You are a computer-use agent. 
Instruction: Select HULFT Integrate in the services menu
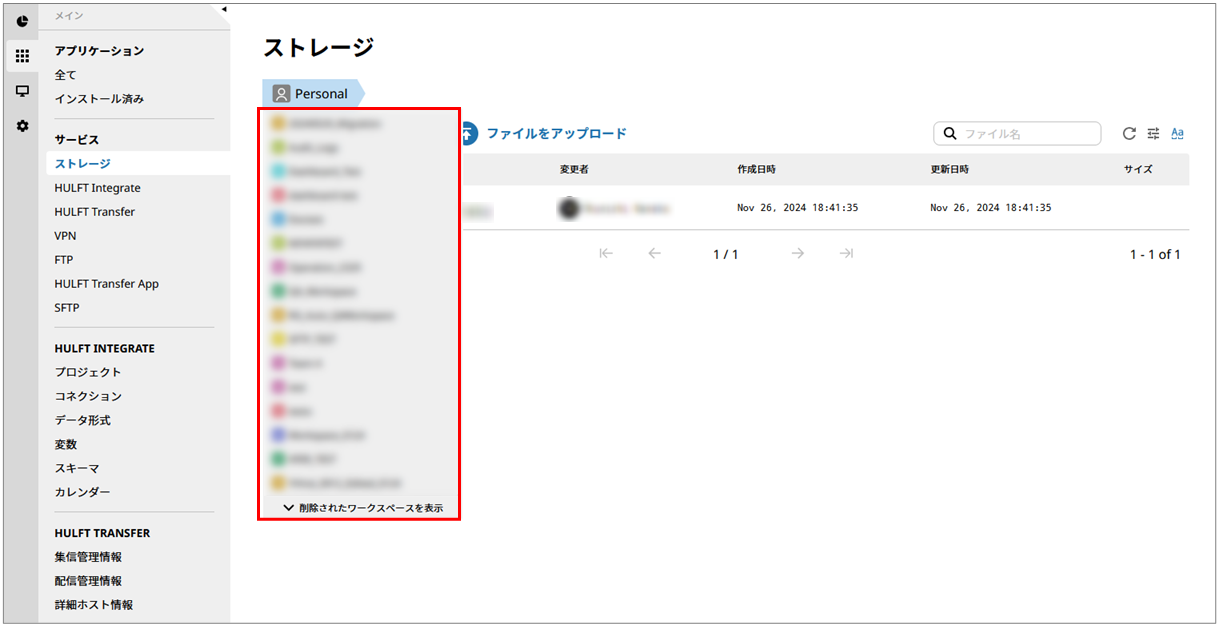(x=97, y=188)
